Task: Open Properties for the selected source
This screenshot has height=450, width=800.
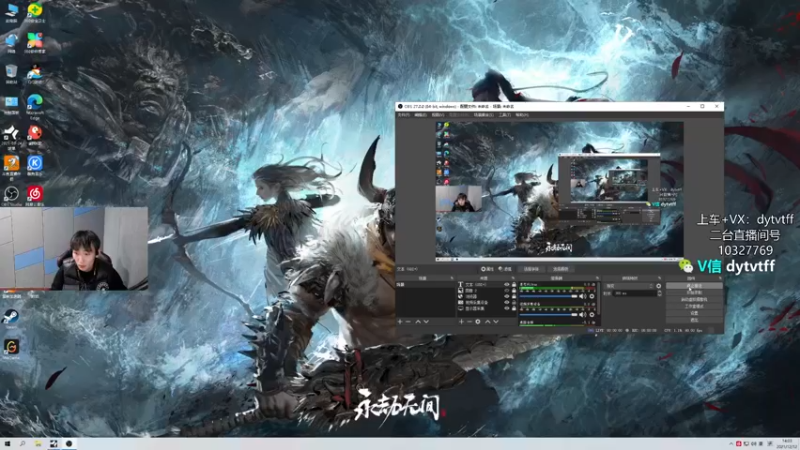Action: 487,269
